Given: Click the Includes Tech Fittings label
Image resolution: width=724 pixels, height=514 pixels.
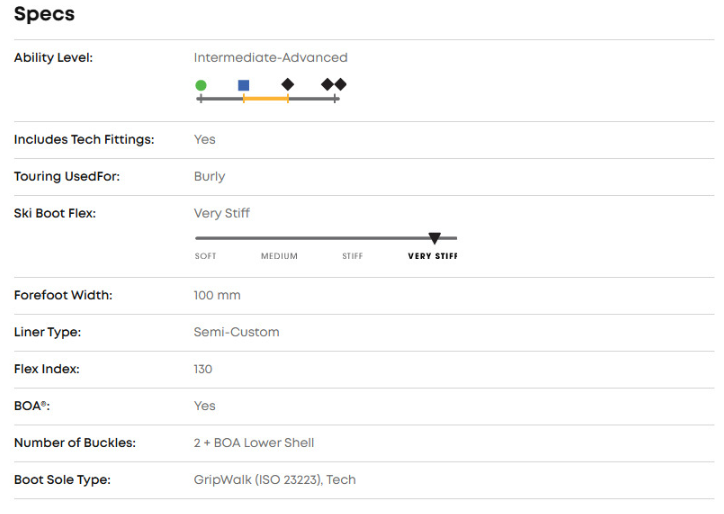Looking at the screenshot, I should click(x=84, y=140).
